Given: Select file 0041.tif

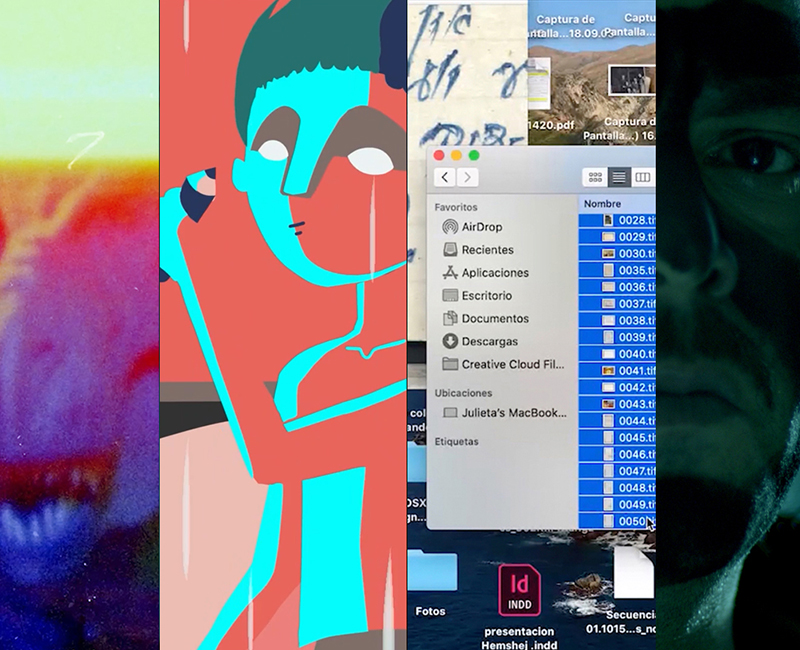Looking at the screenshot, I should click(617, 370).
